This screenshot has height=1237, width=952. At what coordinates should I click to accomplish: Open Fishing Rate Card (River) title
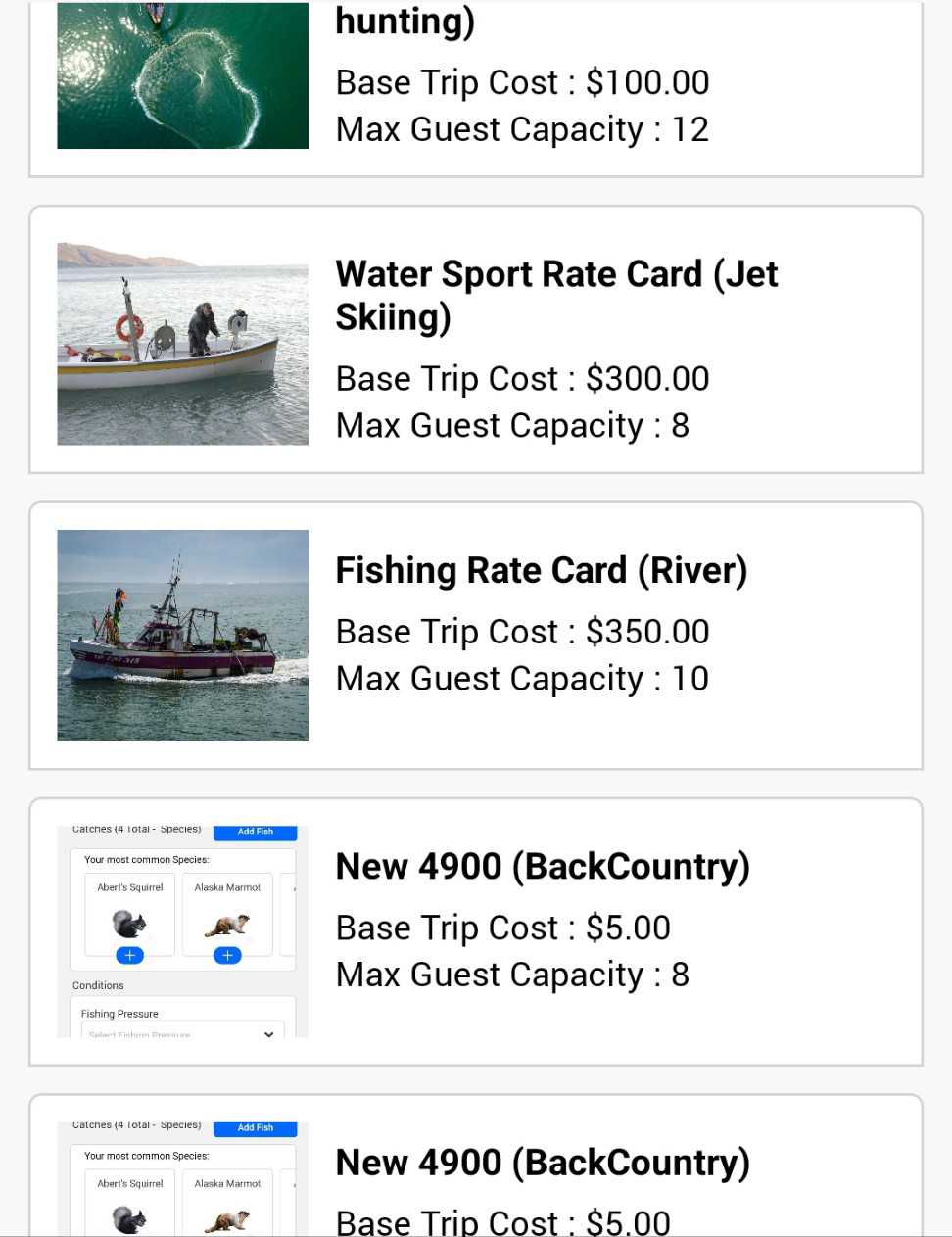(x=541, y=570)
